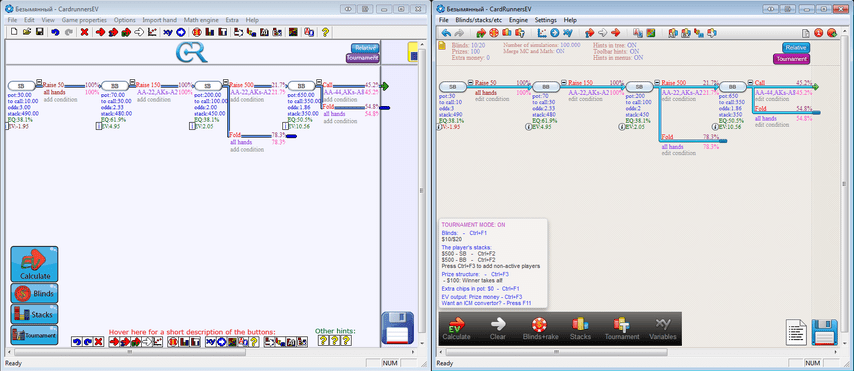Click red X delete icon in left toolbar
Screen dimensions: 854x371
coord(84,32)
